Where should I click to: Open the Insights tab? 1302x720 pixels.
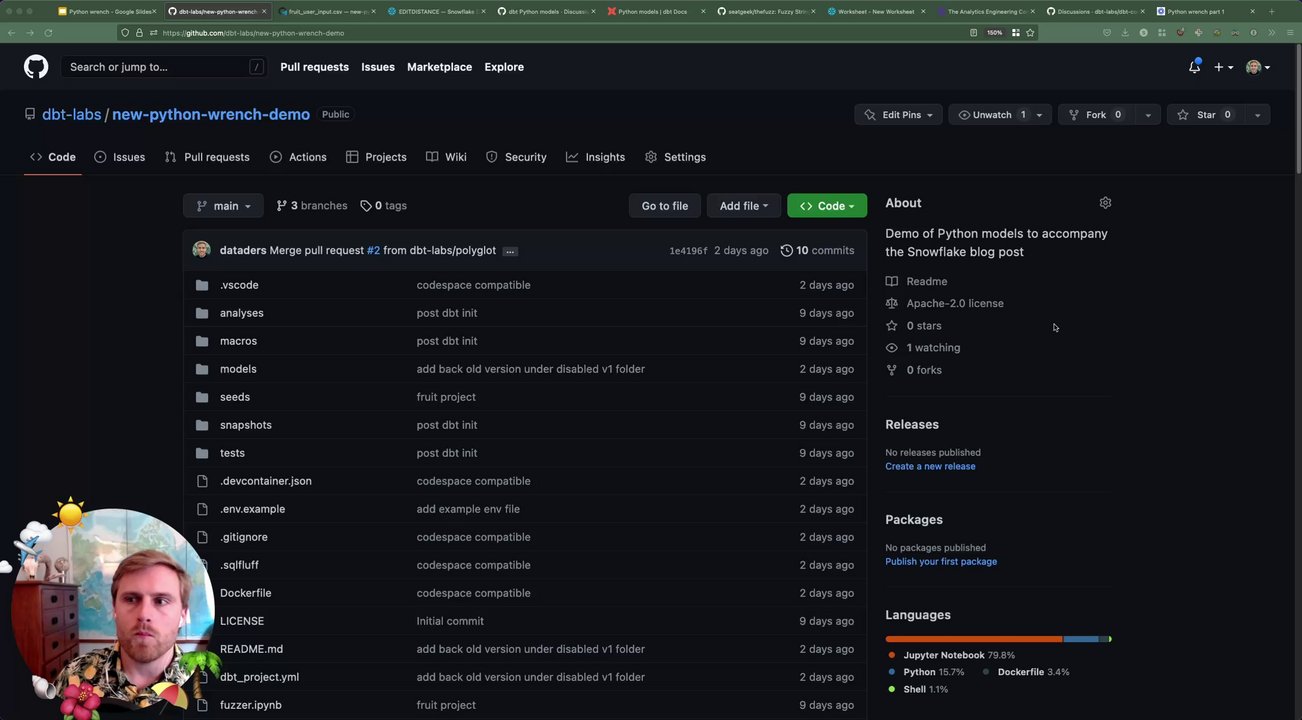point(595,157)
